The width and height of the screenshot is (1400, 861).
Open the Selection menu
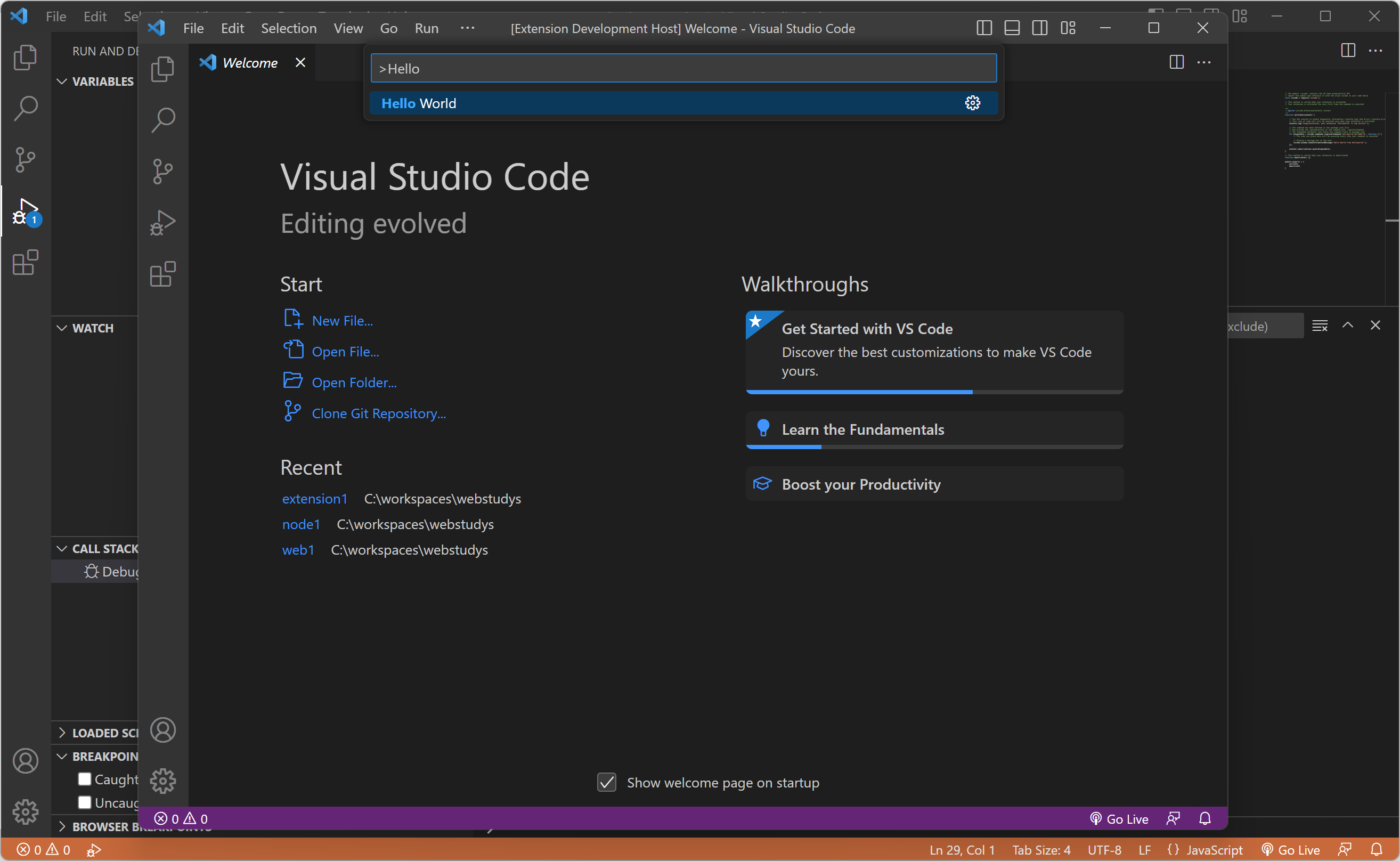coord(289,28)
